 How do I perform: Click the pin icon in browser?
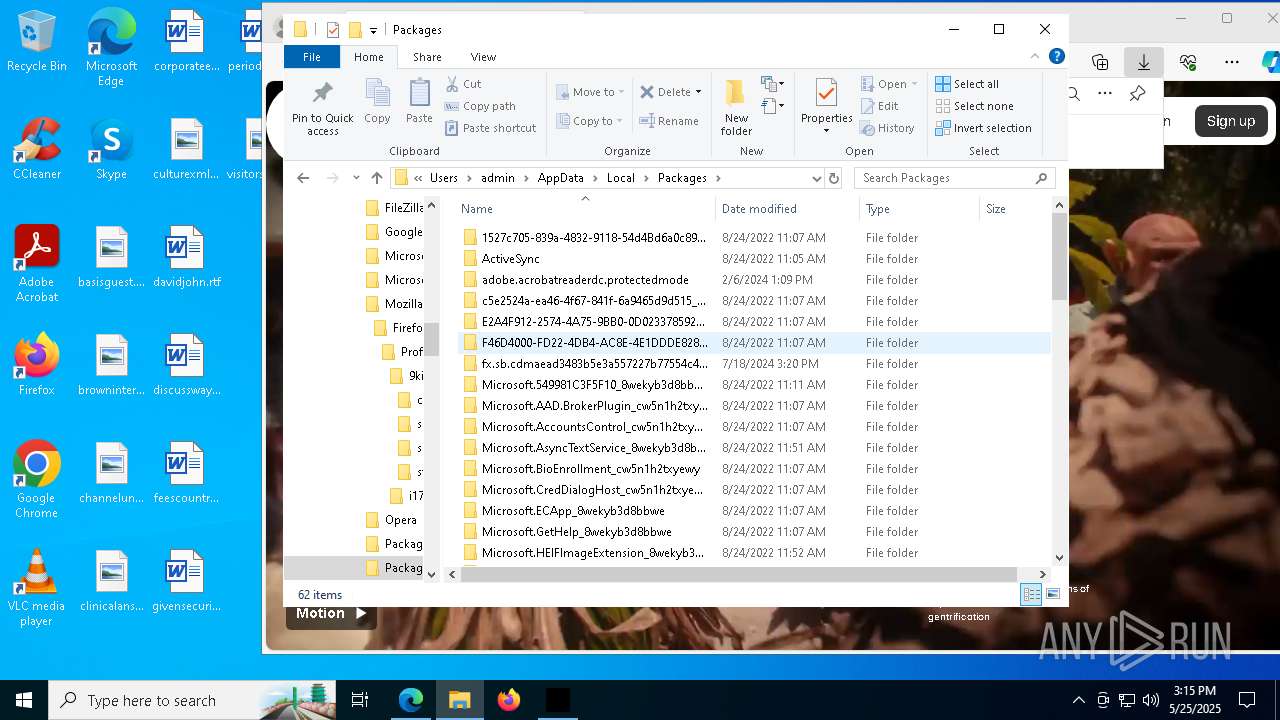[1137, 94]
